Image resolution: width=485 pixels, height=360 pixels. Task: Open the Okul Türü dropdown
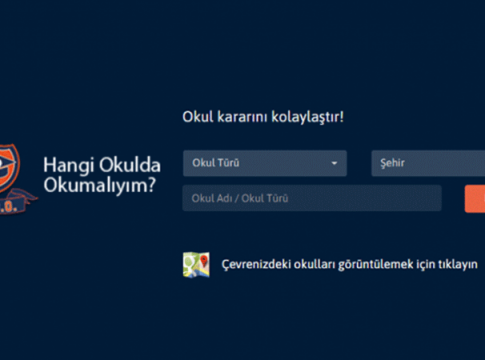point(265,163)
